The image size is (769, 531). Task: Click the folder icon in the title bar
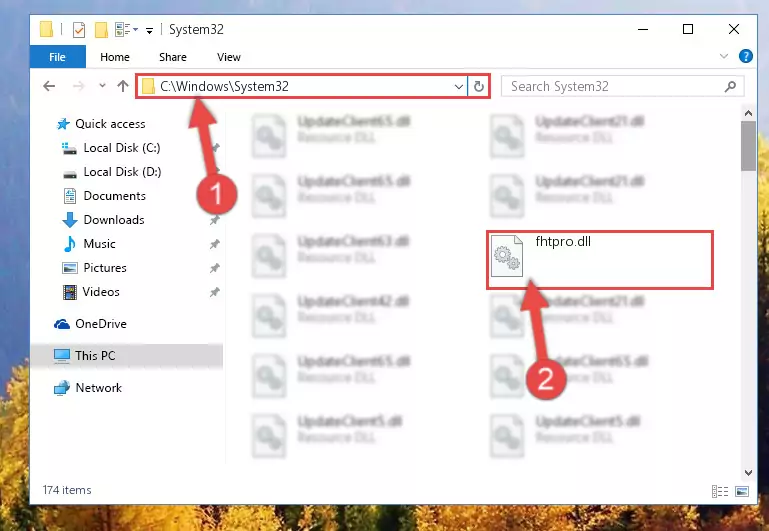(46, 29)
